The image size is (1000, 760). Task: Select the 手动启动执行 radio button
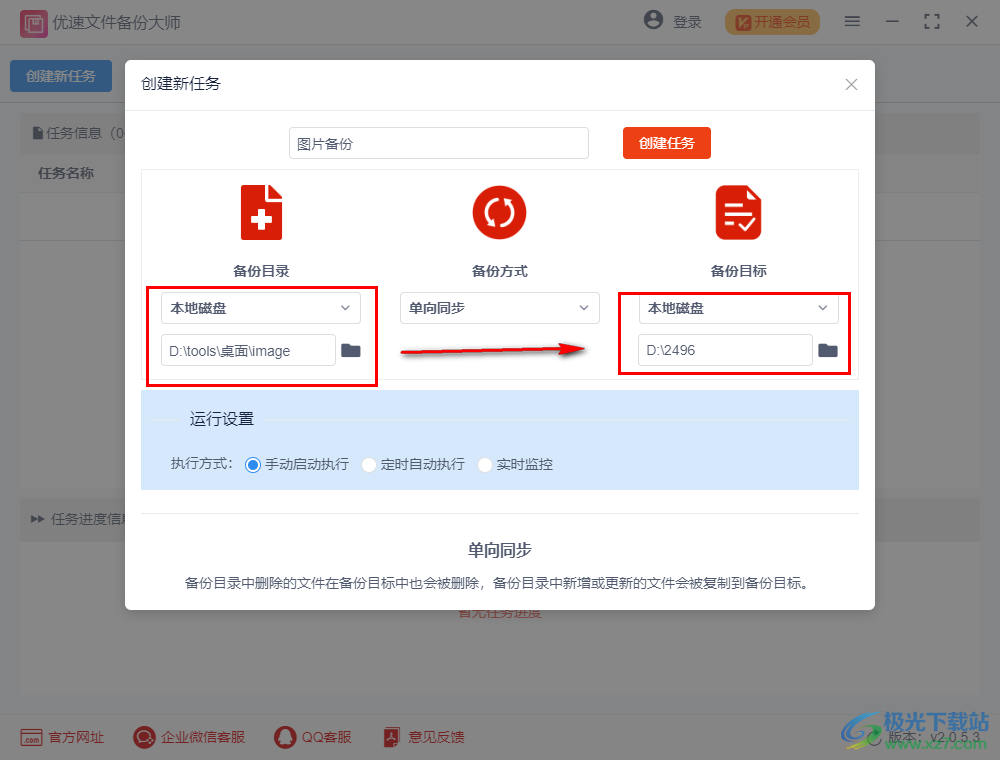click(x=253, y=464)
